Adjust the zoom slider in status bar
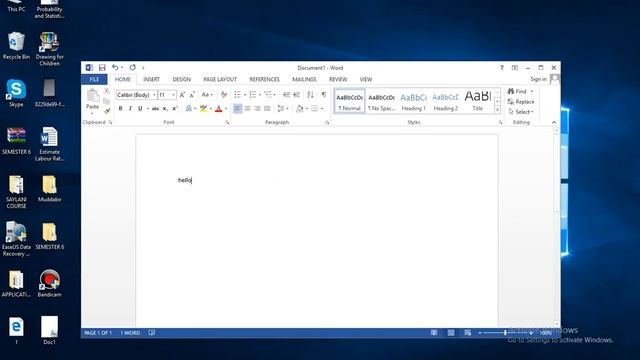This screenshot has width=640, height=360. (505, 333)
